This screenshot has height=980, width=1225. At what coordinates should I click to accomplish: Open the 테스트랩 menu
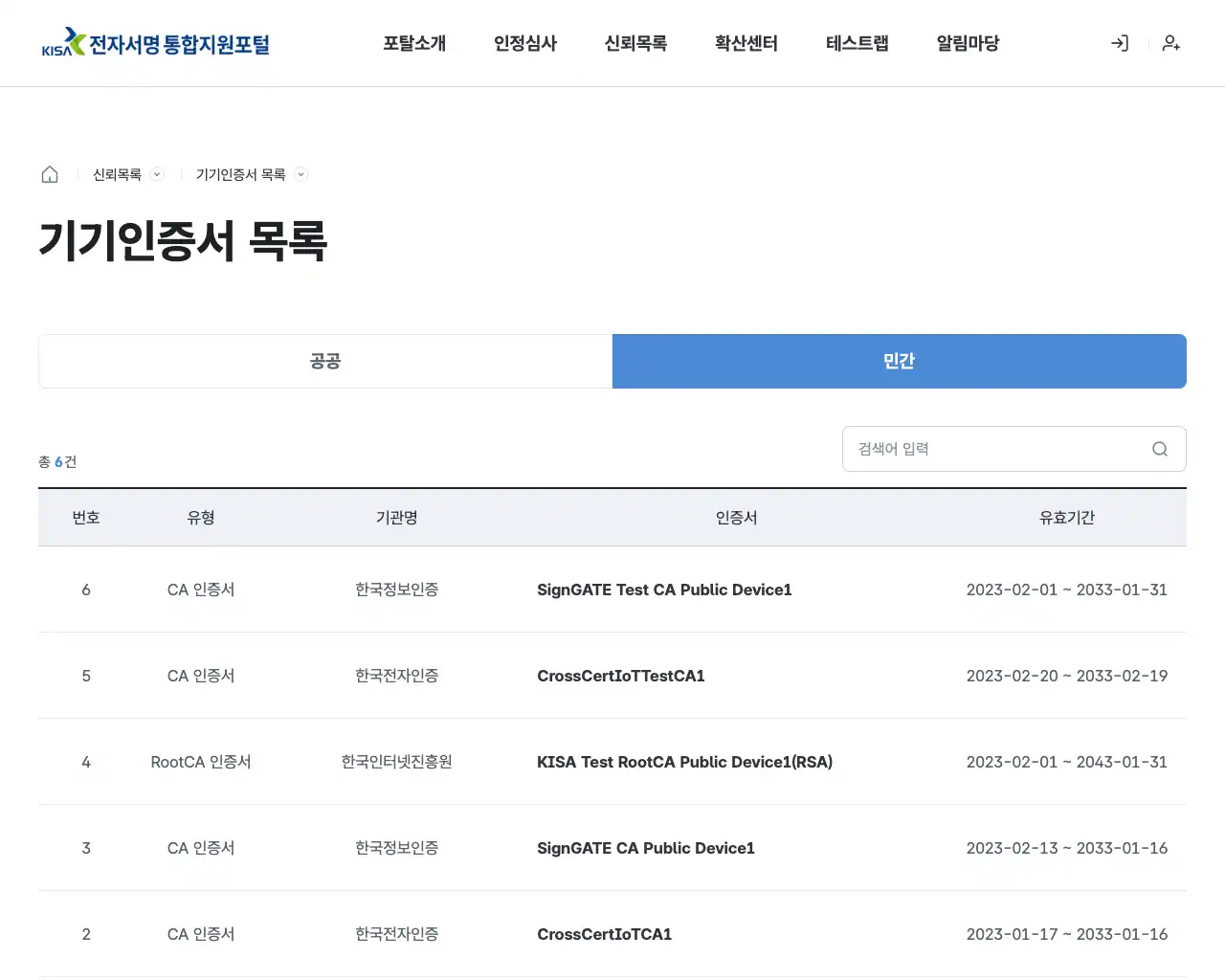pyautogui.click(x=857, y=43)
